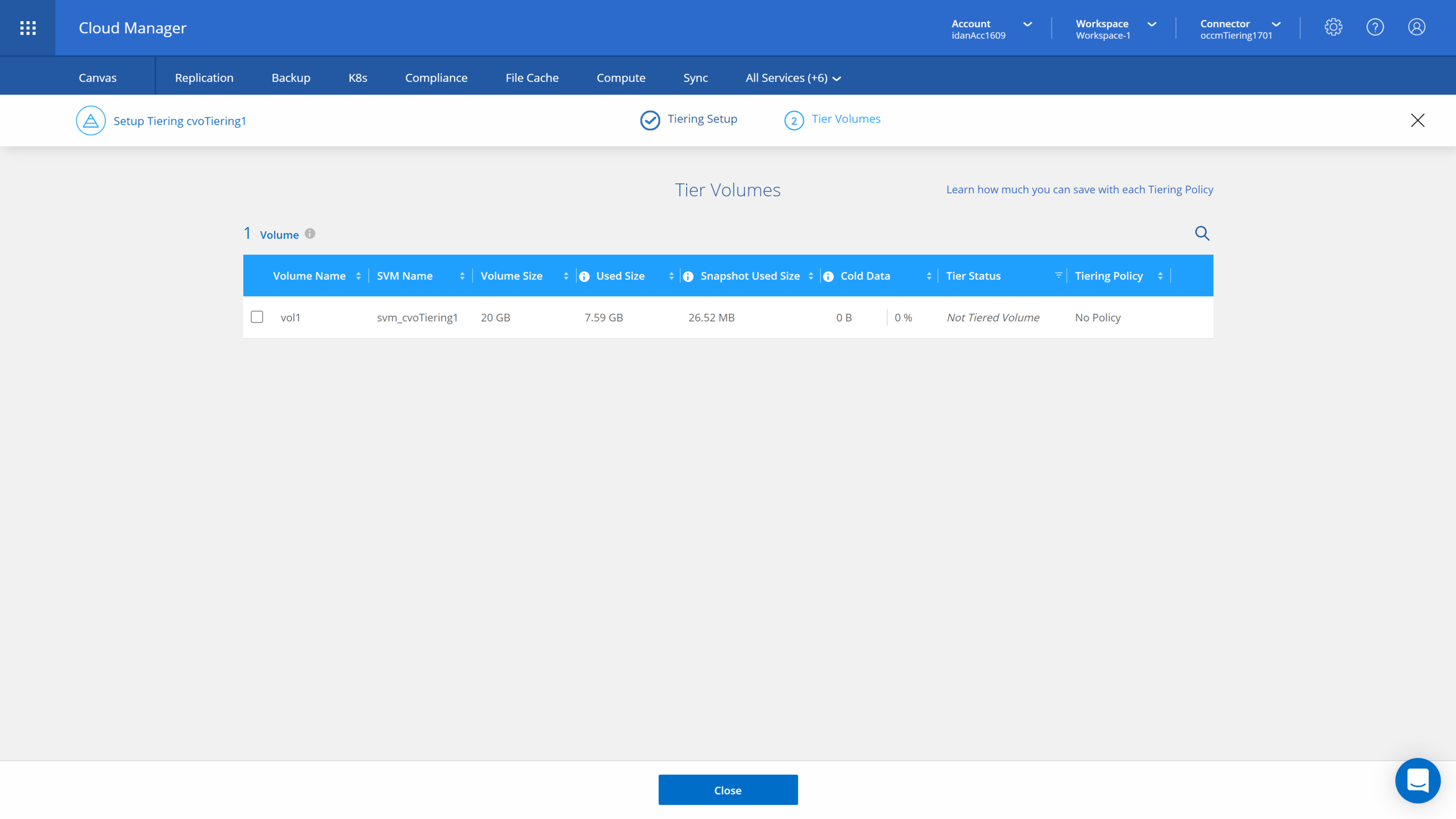Open the chat support bubble icon

click(1417, 780)
